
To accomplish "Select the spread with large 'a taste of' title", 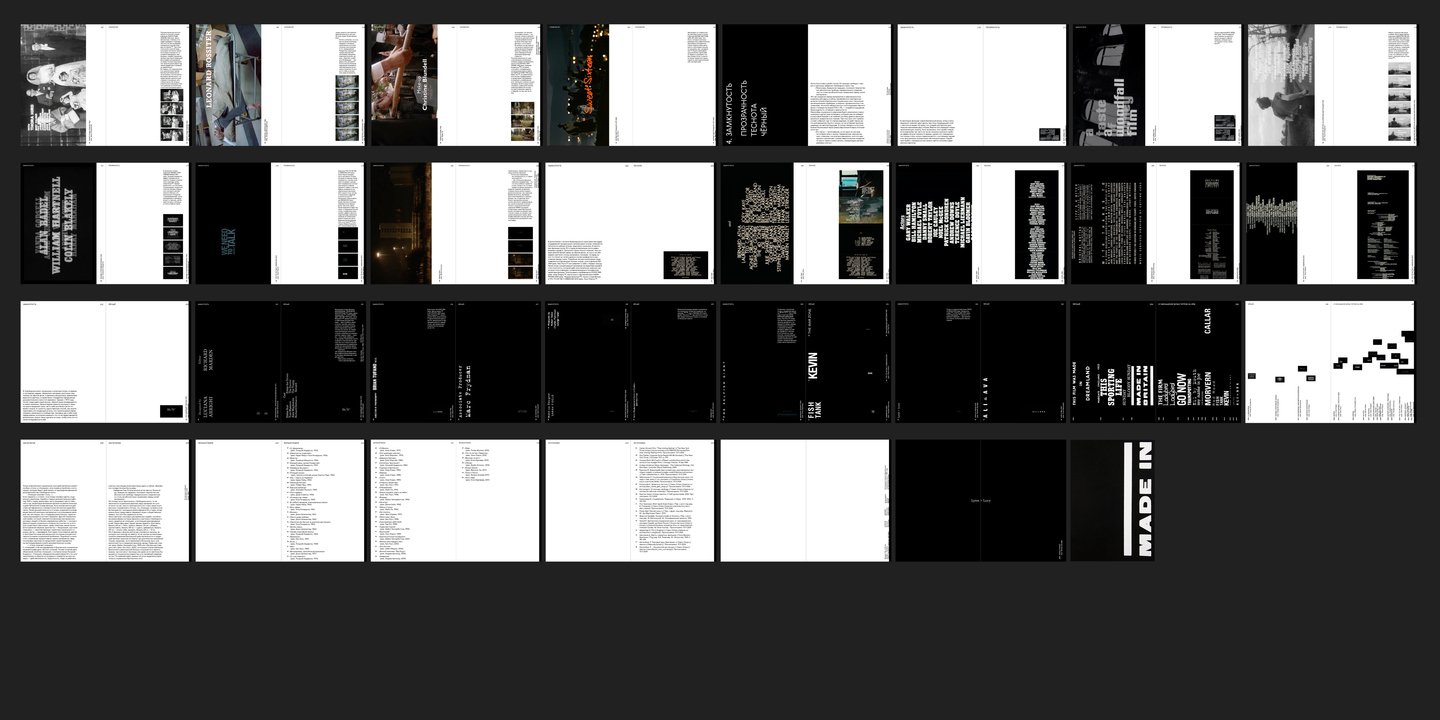I will coord(1155,85).
